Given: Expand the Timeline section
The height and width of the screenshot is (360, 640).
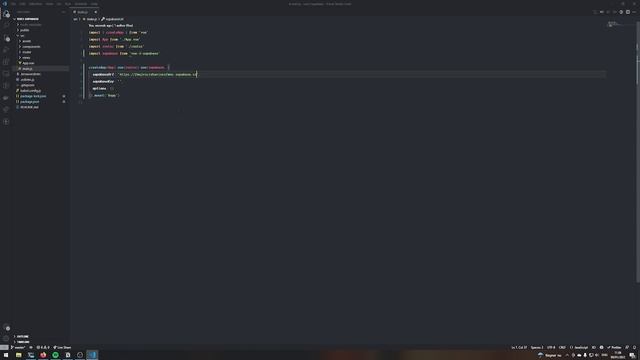Looking at the screenshot, I should 23,342.
